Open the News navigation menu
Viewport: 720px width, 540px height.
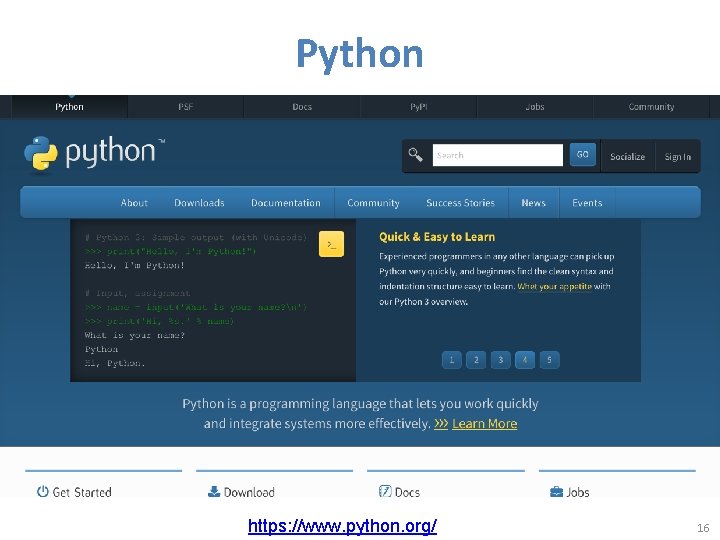point(534,203)
